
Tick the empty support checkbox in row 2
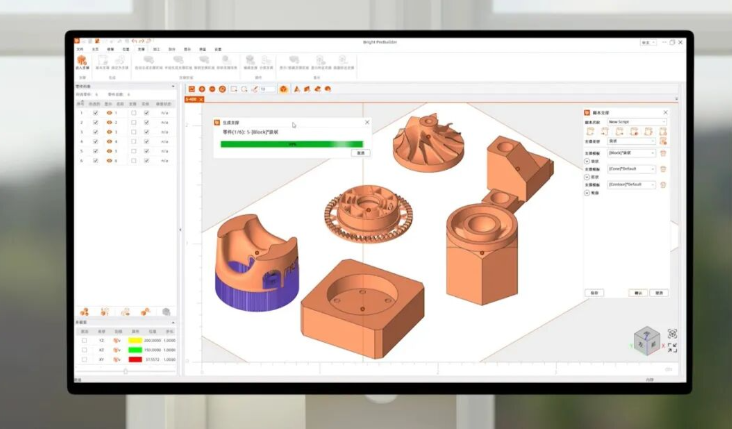(134, 122)
